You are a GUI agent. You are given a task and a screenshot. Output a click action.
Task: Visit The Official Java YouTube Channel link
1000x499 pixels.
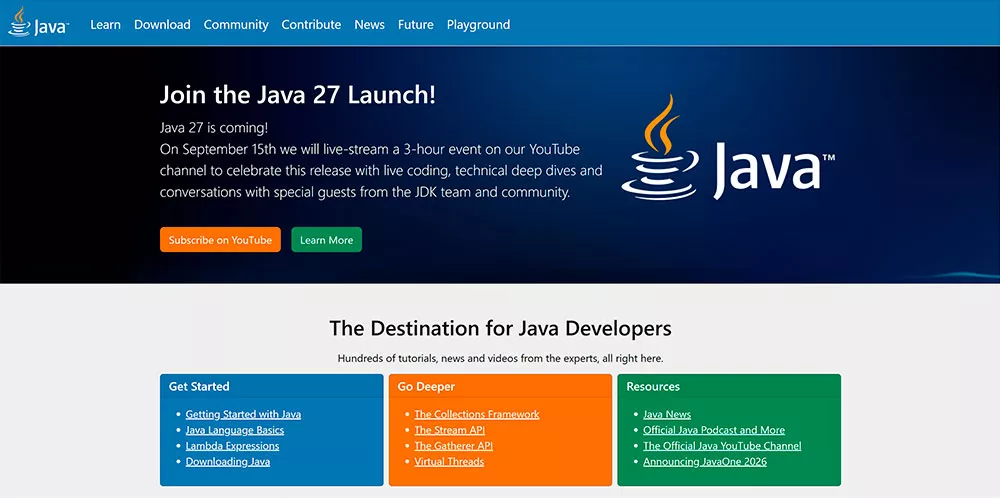click(722, 446)
